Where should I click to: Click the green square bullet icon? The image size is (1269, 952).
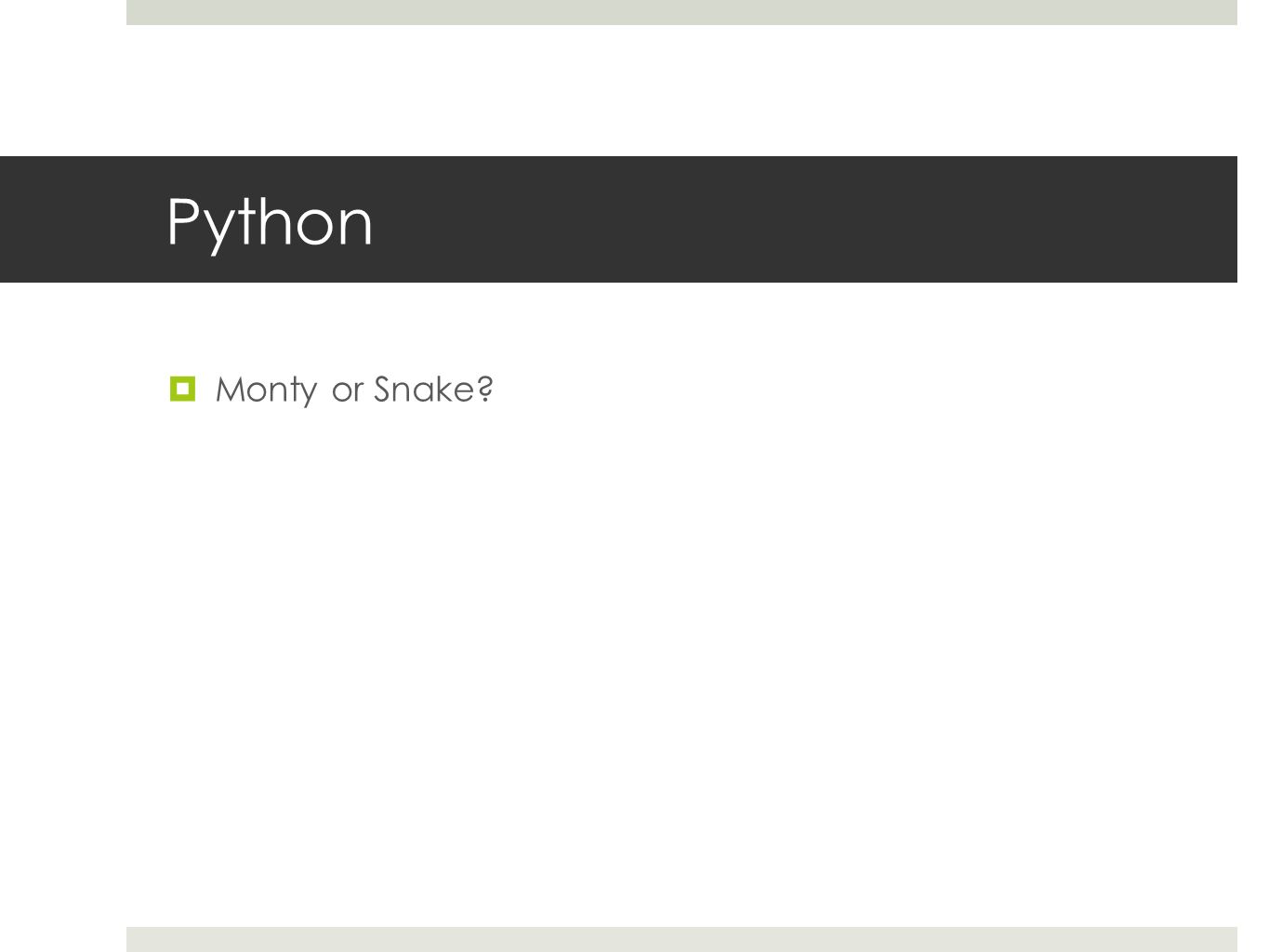[182, 389]
